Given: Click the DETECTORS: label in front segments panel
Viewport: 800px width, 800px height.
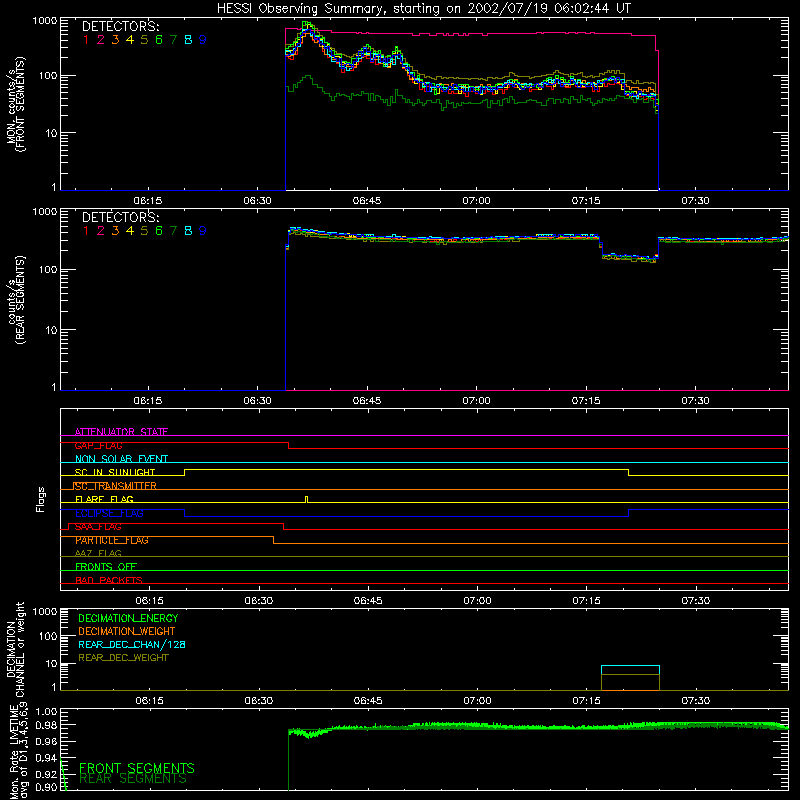Looking at the screenshot, I should click(x=120, y=26).
